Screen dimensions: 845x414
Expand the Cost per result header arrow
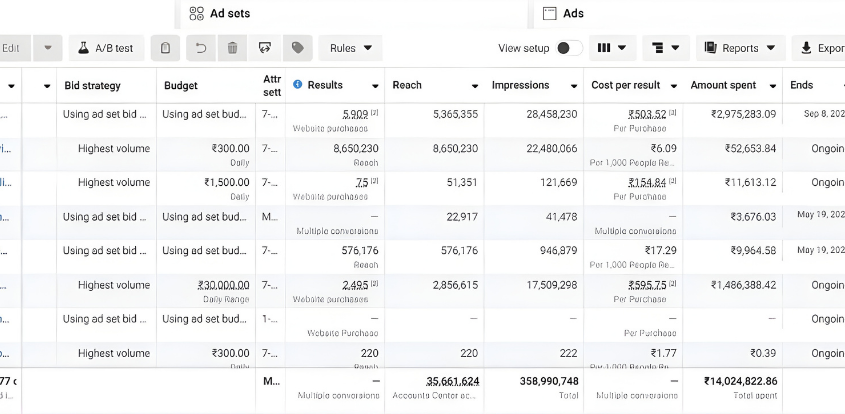[673, 86]
